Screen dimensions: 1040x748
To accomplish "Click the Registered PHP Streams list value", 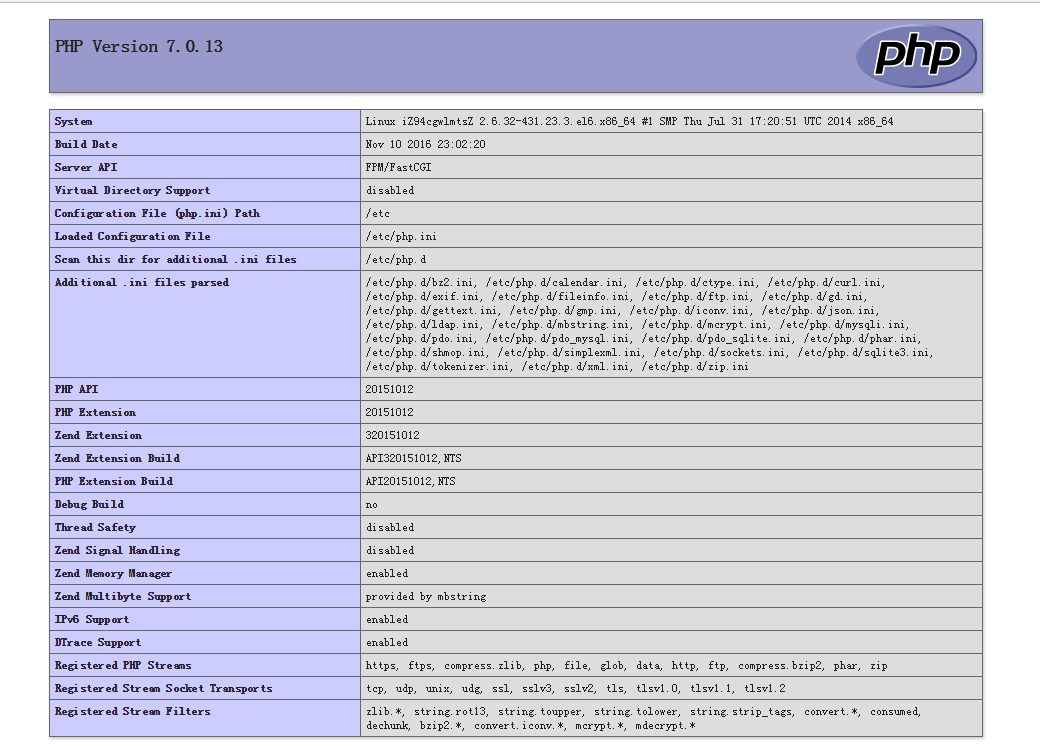I will pyautogui.click(x=626, y=666).
